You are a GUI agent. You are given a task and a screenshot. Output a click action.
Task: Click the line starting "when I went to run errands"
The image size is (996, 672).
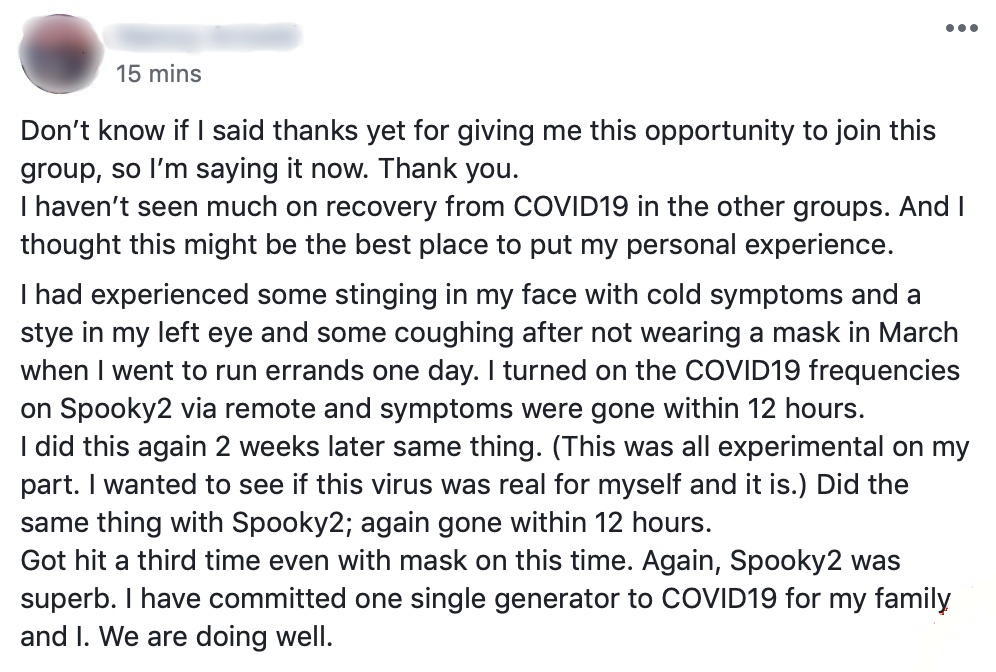tap(490, 370)
